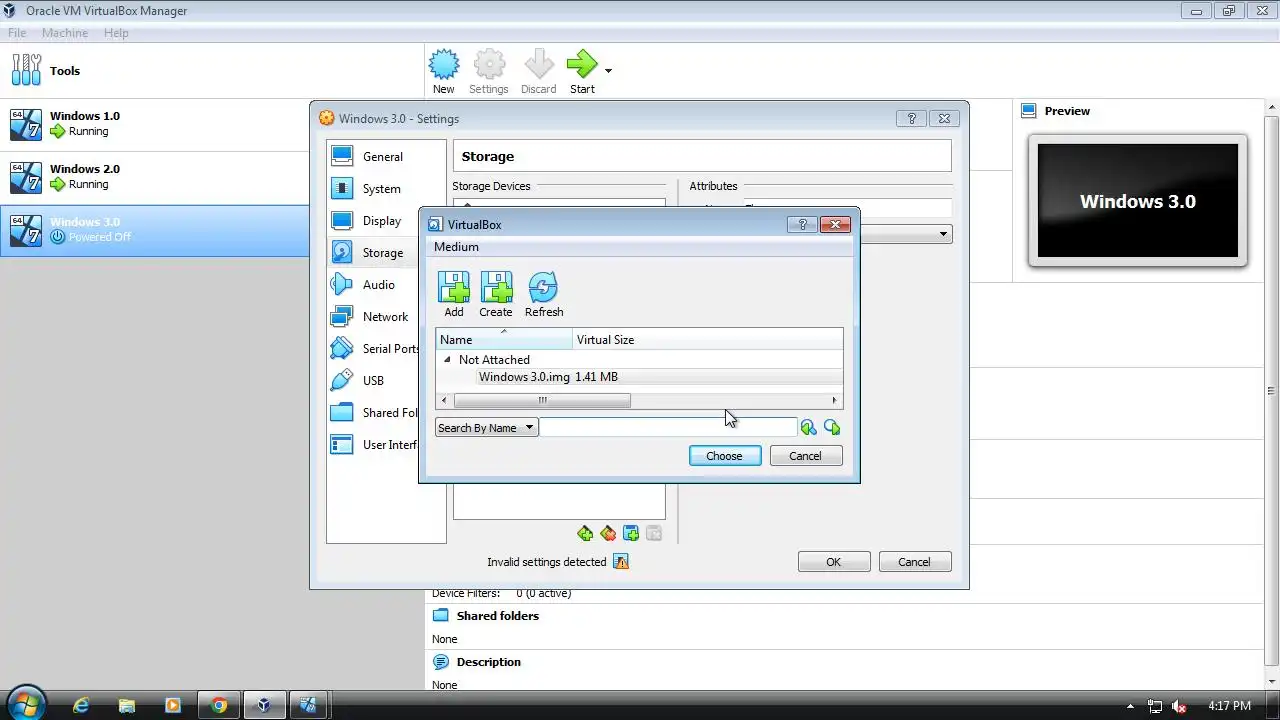Click Refresh icon in Medium dialog
1280x720 pixels.
coord(544,295)
